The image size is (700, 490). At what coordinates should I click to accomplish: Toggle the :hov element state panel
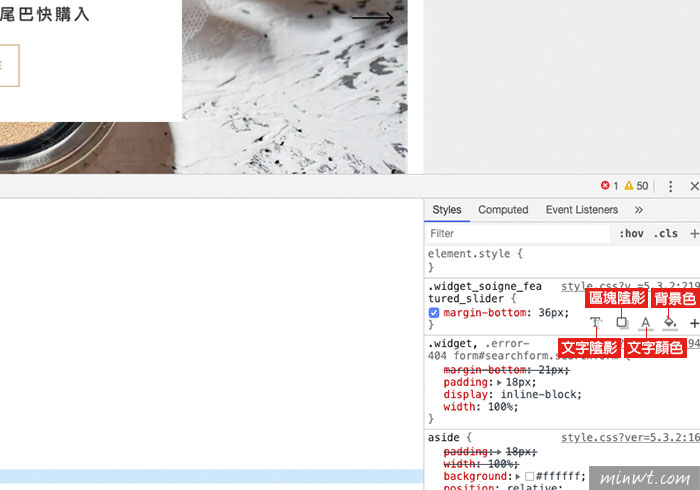pyautogui.click(x=631, y=233)
